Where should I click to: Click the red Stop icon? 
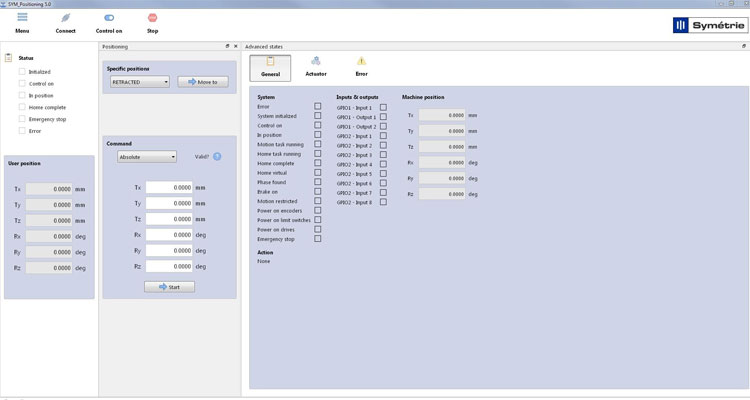pyautogui.click(x=152, y=18)
